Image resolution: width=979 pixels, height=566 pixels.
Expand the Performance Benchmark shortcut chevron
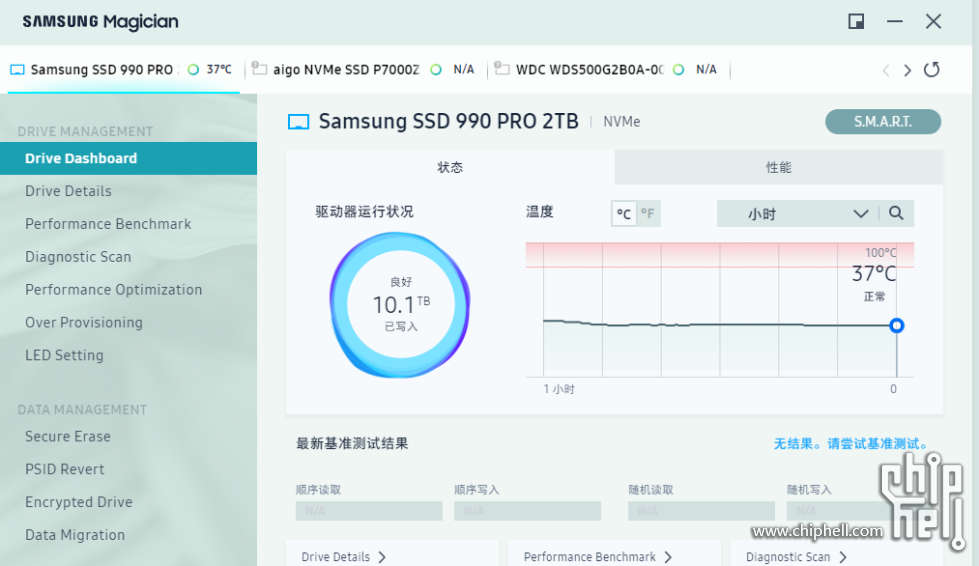coord(668,557)
